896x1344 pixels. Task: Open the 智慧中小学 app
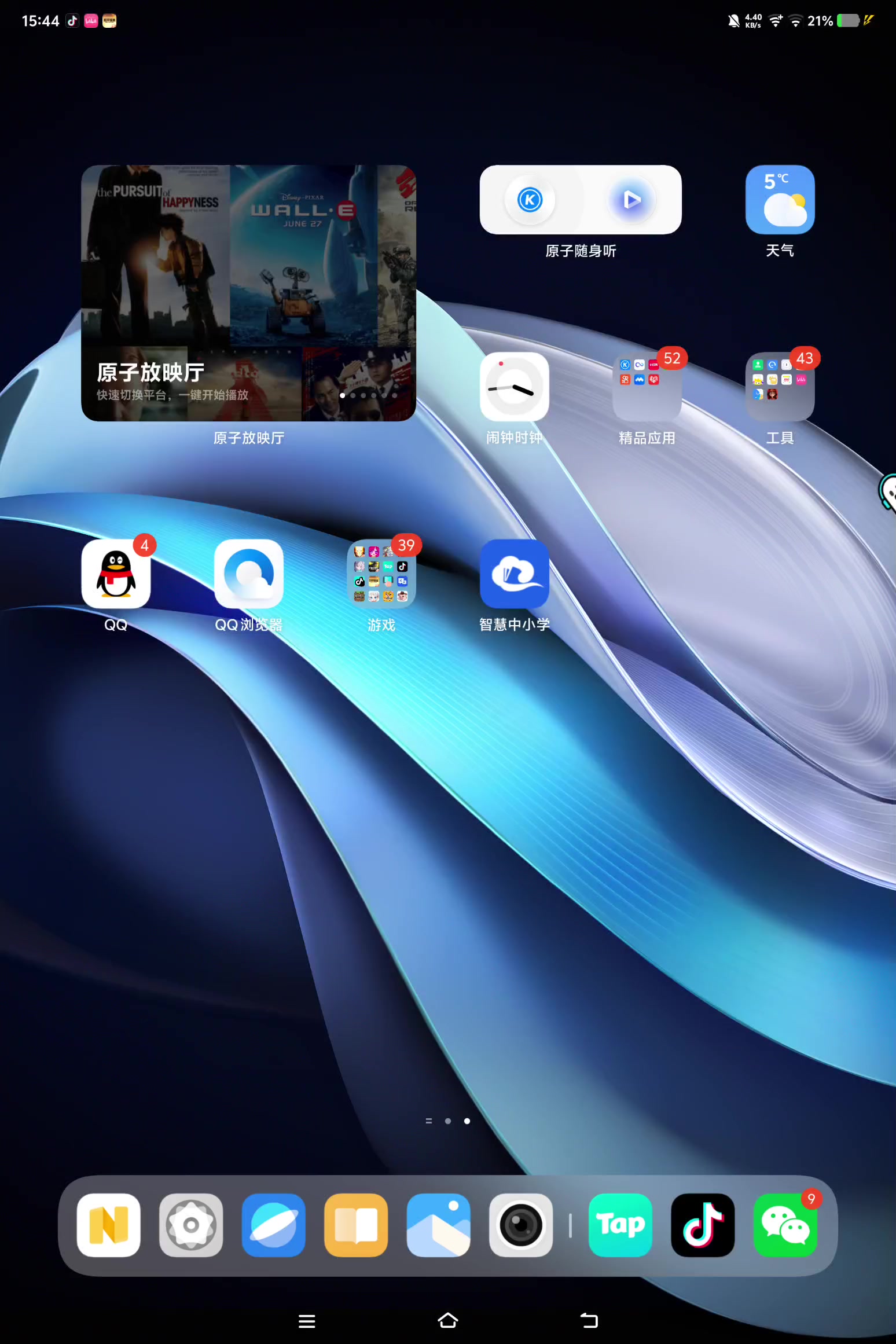(514, 574)
